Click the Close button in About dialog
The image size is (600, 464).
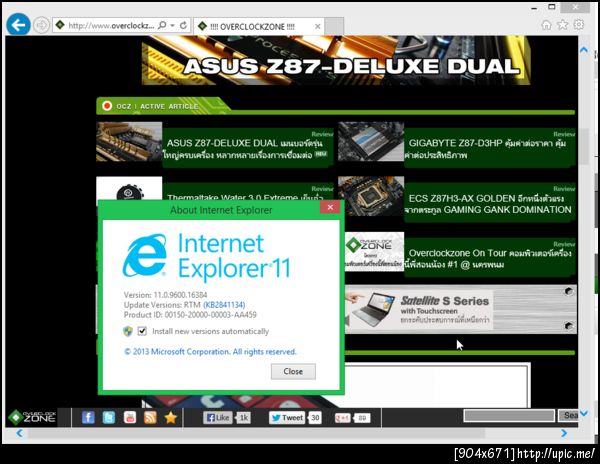coord(293,371)
